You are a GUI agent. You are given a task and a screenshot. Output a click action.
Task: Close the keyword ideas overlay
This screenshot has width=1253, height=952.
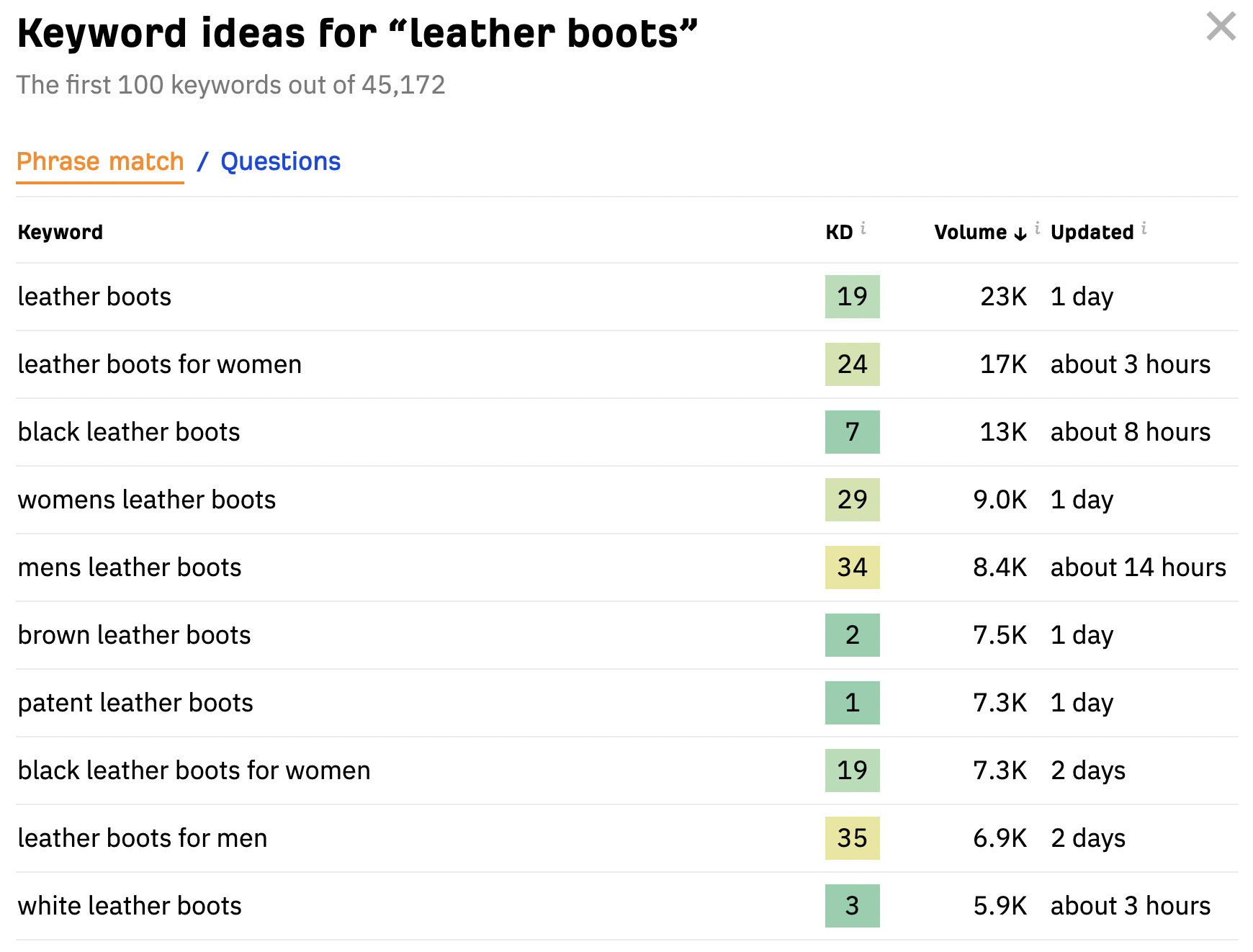pyautogui.click(x=1221, y=27)
